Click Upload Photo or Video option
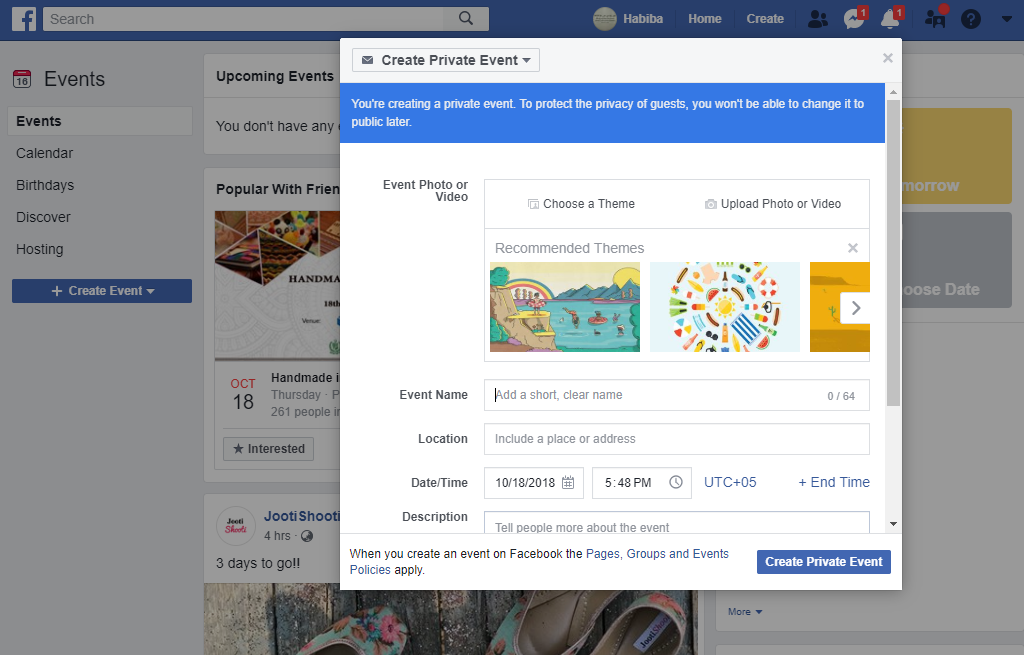 click(x=773, y=204)
